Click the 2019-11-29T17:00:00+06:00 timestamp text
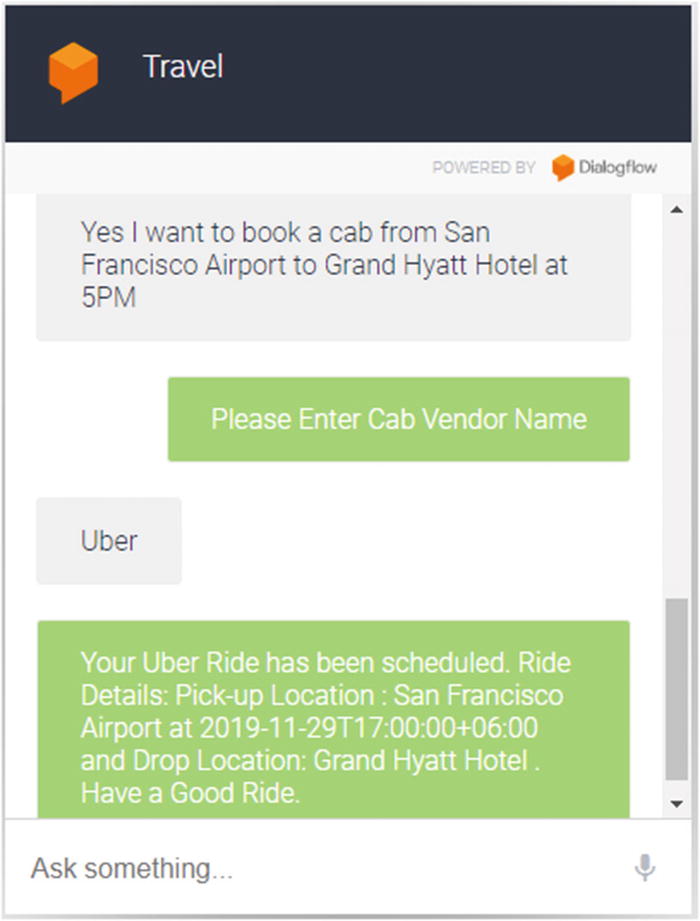The width and height of the screenshot is (700, 921). click(x=368, y=728)
